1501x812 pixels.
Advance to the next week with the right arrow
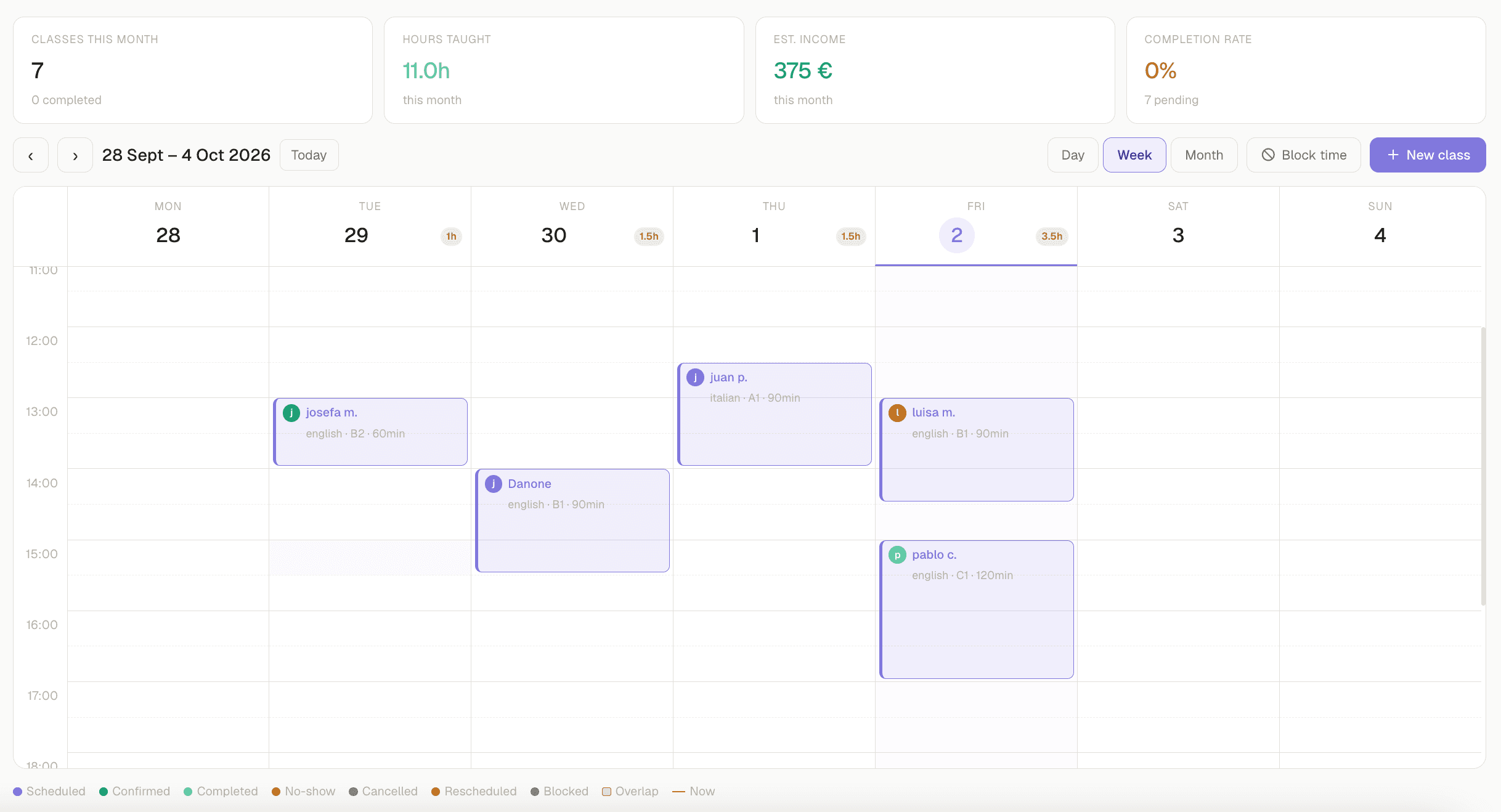point(75,155)
